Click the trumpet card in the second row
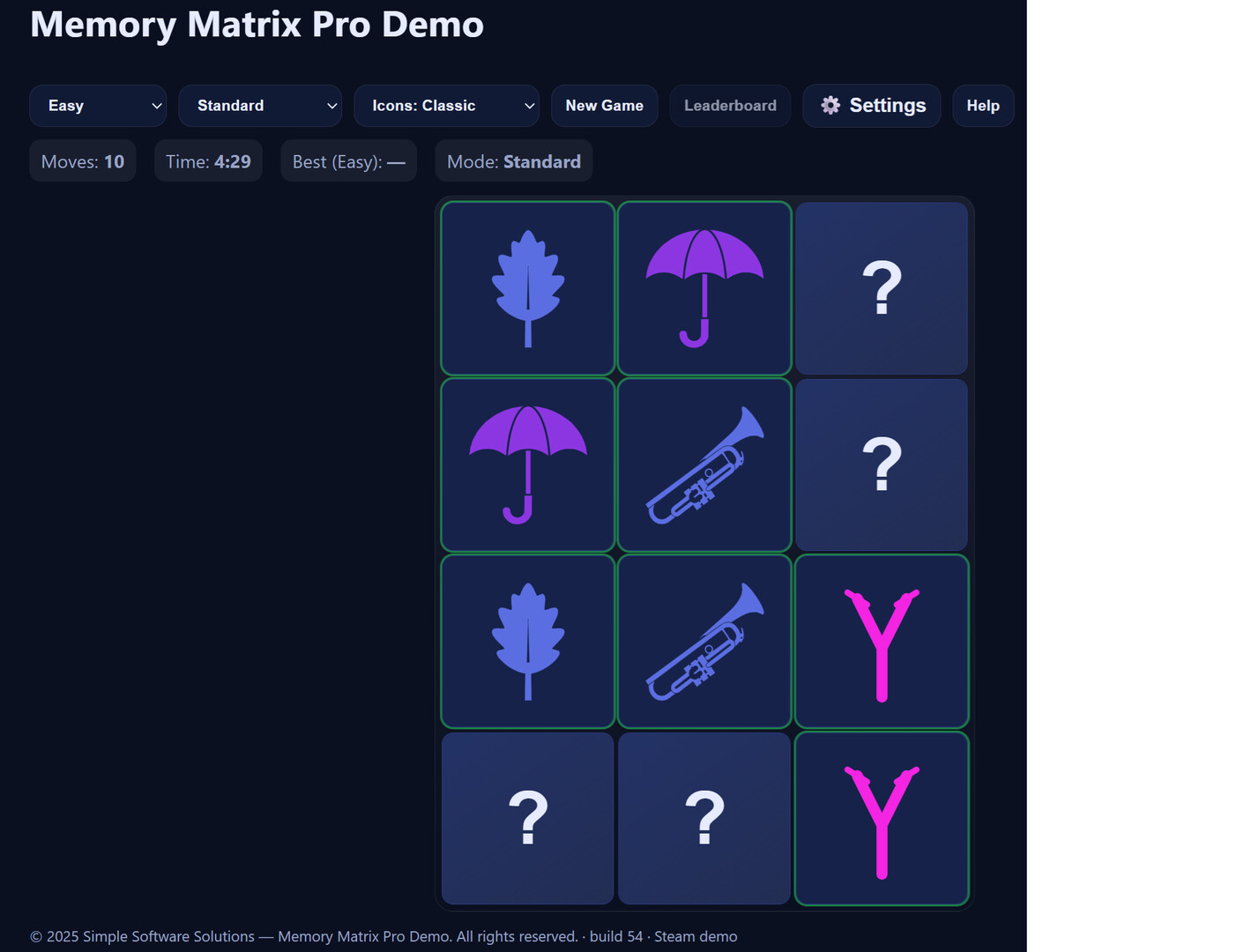1251x952 pixels. tap(704, 465)
